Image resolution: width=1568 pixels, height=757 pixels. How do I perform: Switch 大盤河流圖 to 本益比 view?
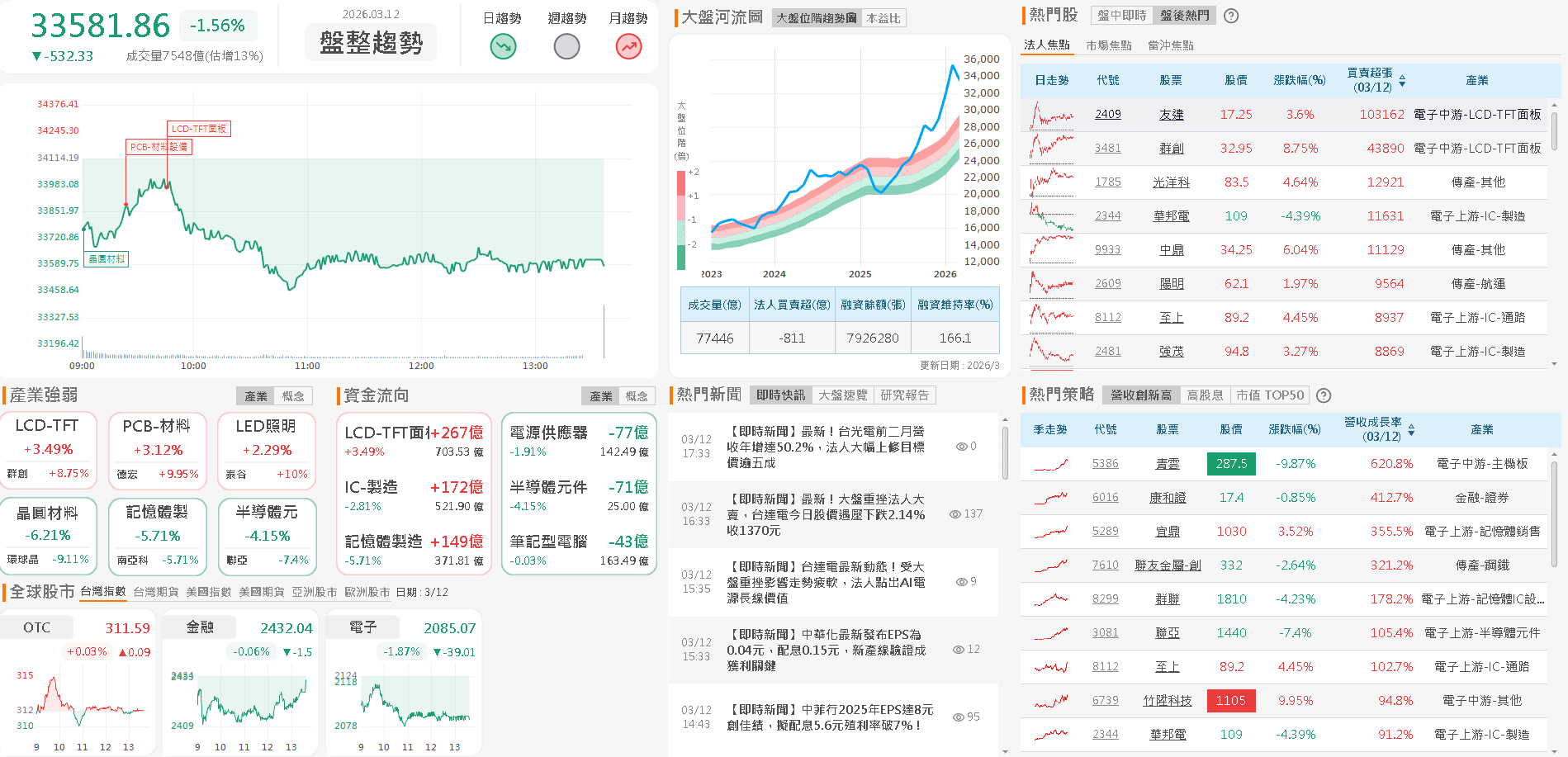coord(883,18)
